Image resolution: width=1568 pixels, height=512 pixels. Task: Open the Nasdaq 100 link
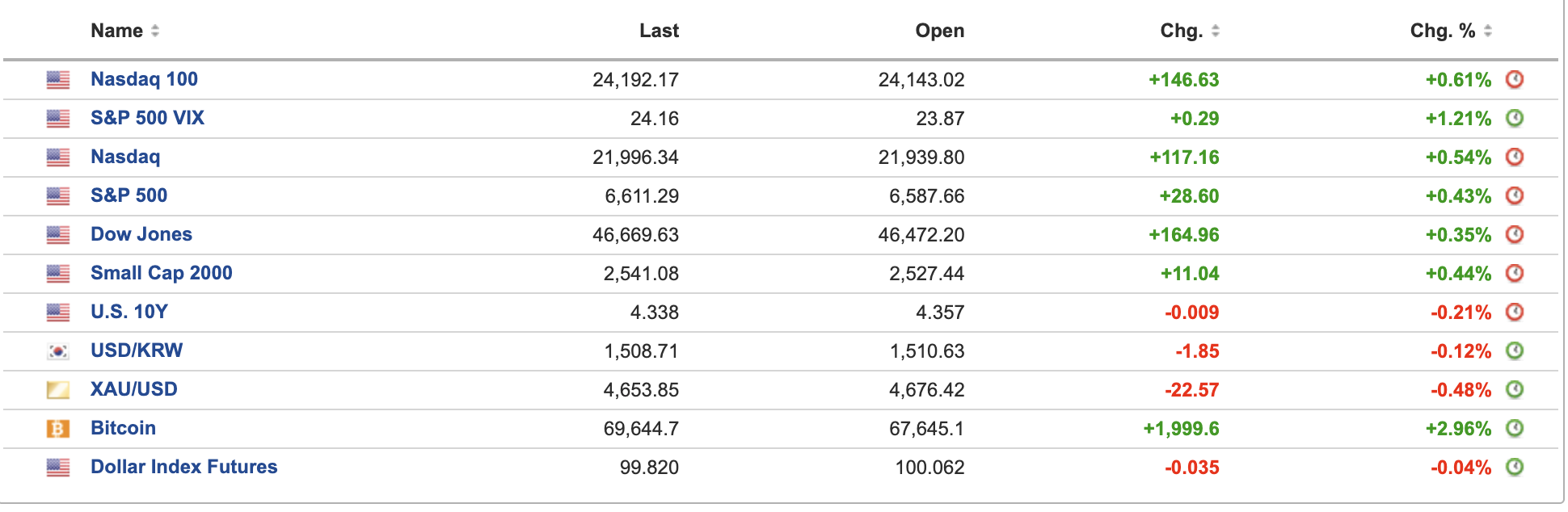pyautogui.click(x=144, y=79)
